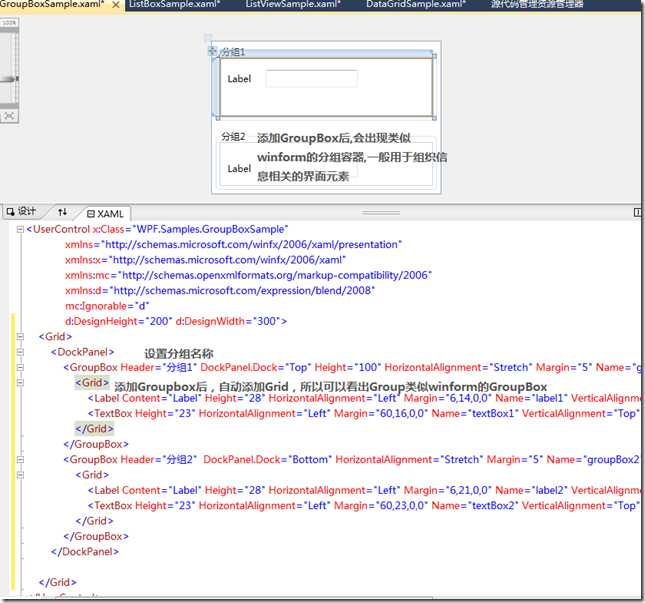
Task: Click the split bar grip between panes
Action: pyautogui.click(x=381, y=213)
